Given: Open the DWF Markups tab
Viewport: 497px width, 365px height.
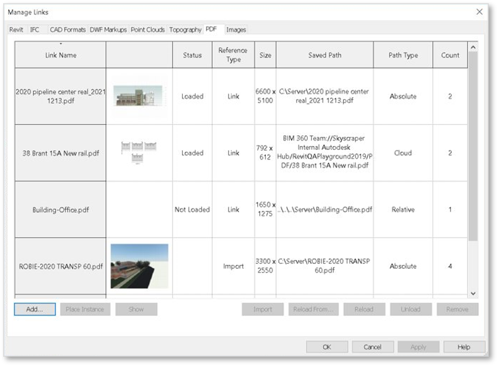Looking at the screenshot, I should pyautogui.click(x=108, y=30).
